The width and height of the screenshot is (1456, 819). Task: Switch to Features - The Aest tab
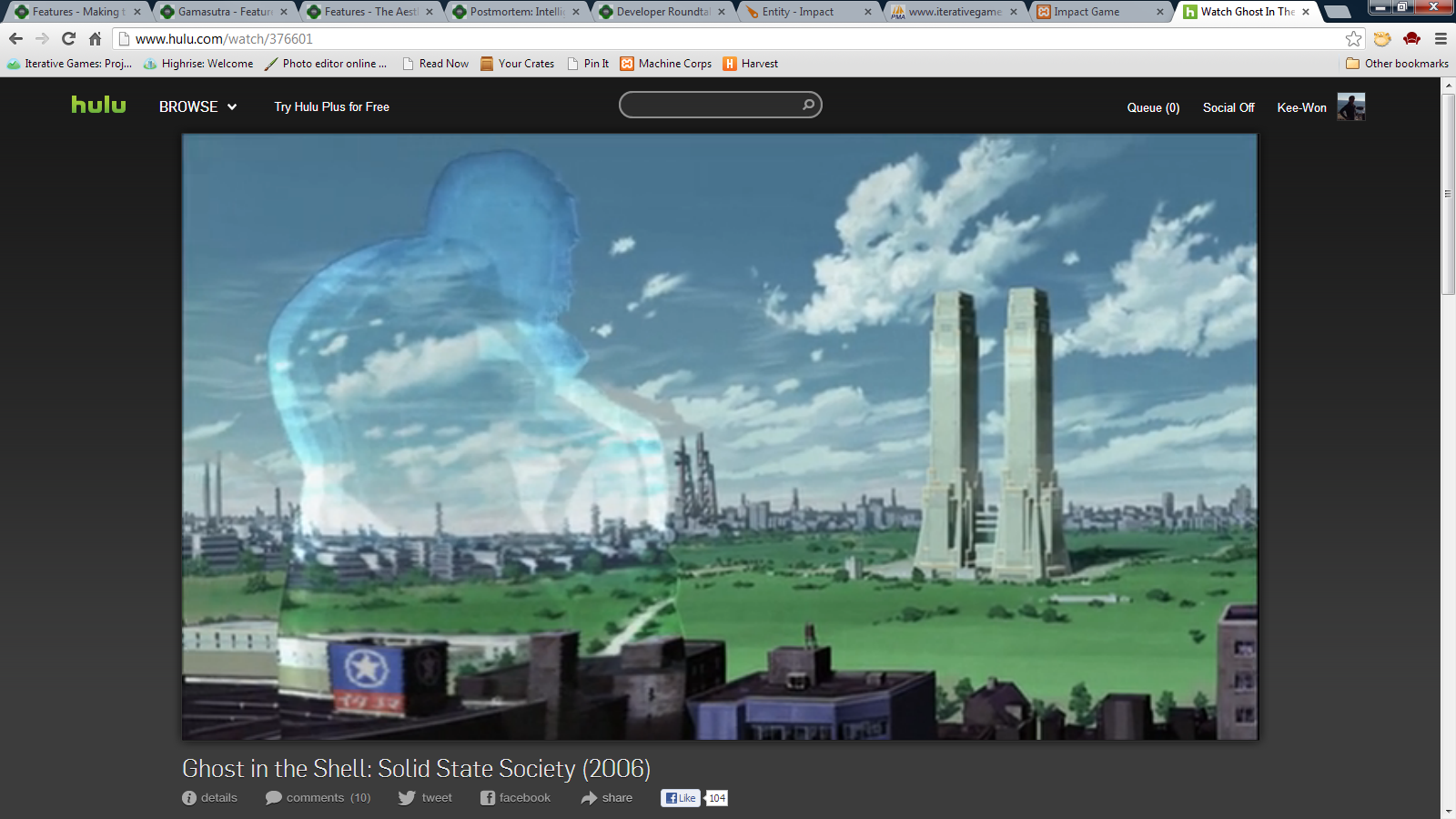click(x=369, y=12)
